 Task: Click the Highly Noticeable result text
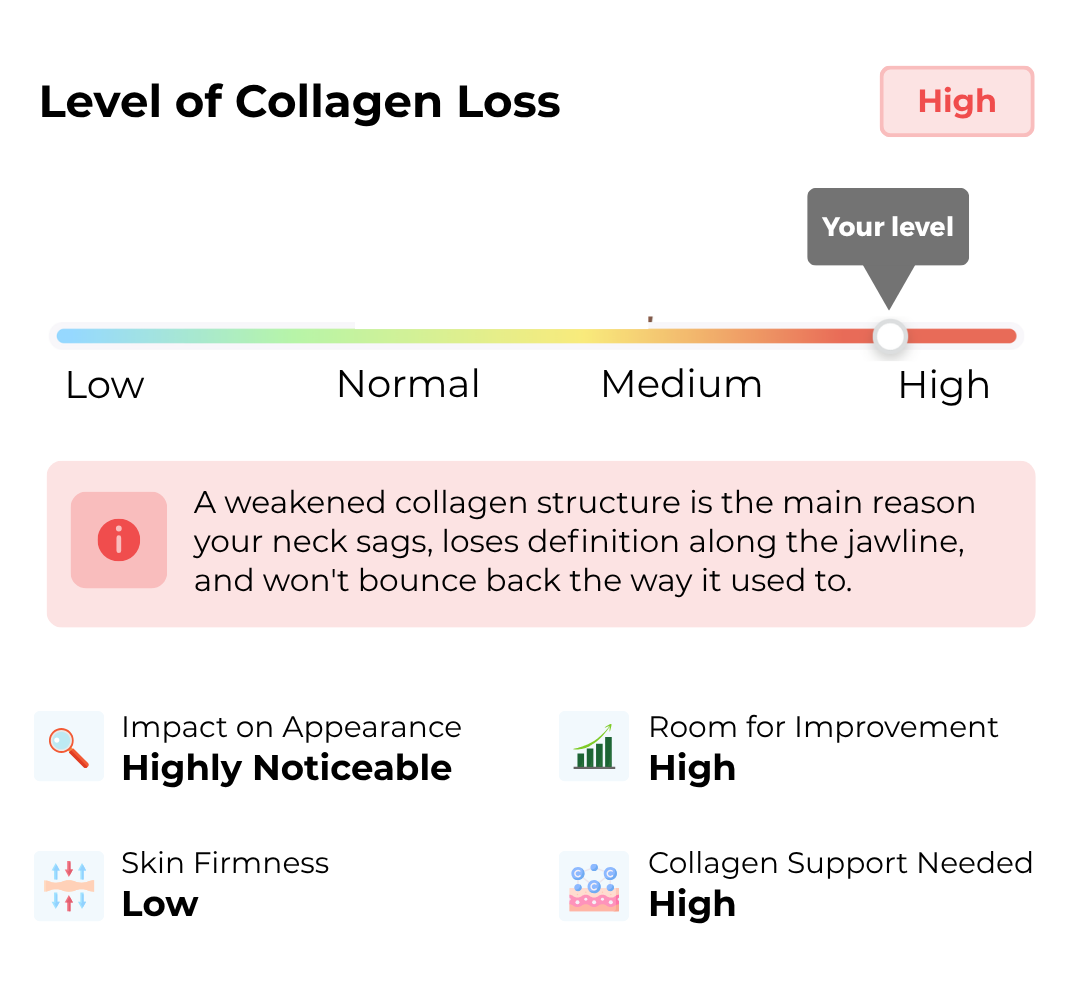point(287,769)
